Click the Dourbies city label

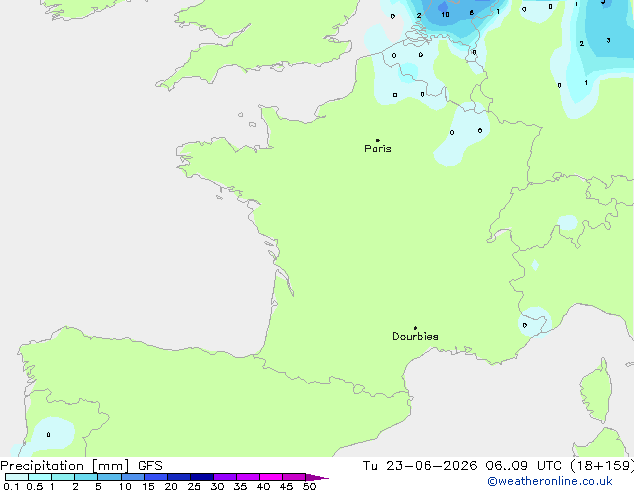[415, 336]
